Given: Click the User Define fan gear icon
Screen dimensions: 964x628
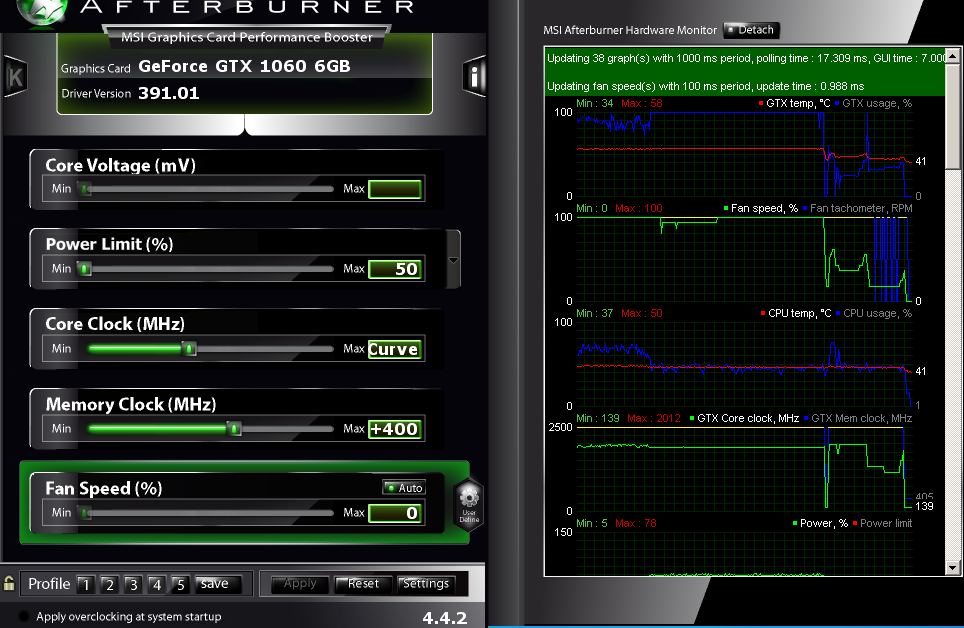Looking at the screenshot, I should (469, 504).
